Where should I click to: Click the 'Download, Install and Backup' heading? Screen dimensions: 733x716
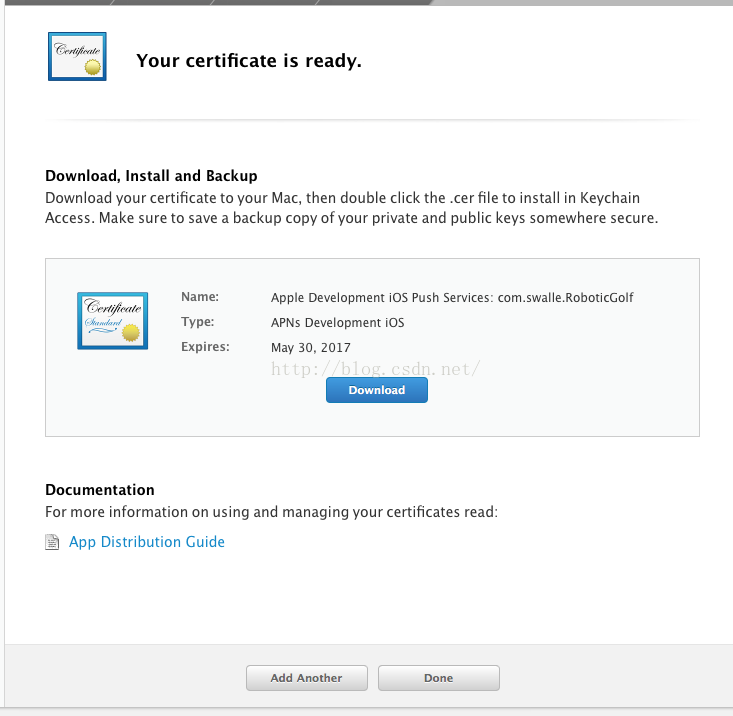coord(151,176)
